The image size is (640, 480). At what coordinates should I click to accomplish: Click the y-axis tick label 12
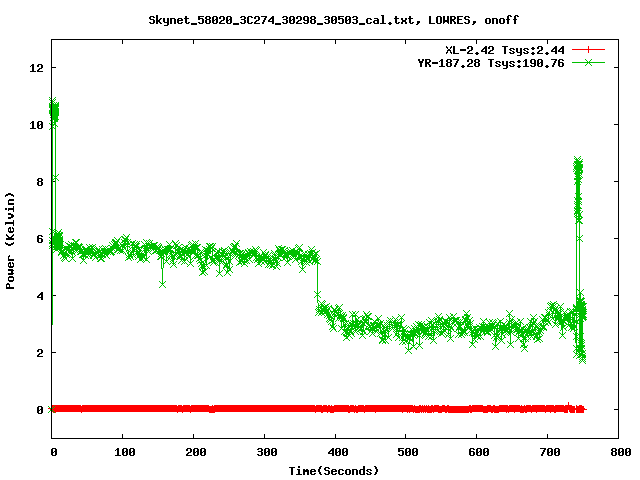(36, 68)
